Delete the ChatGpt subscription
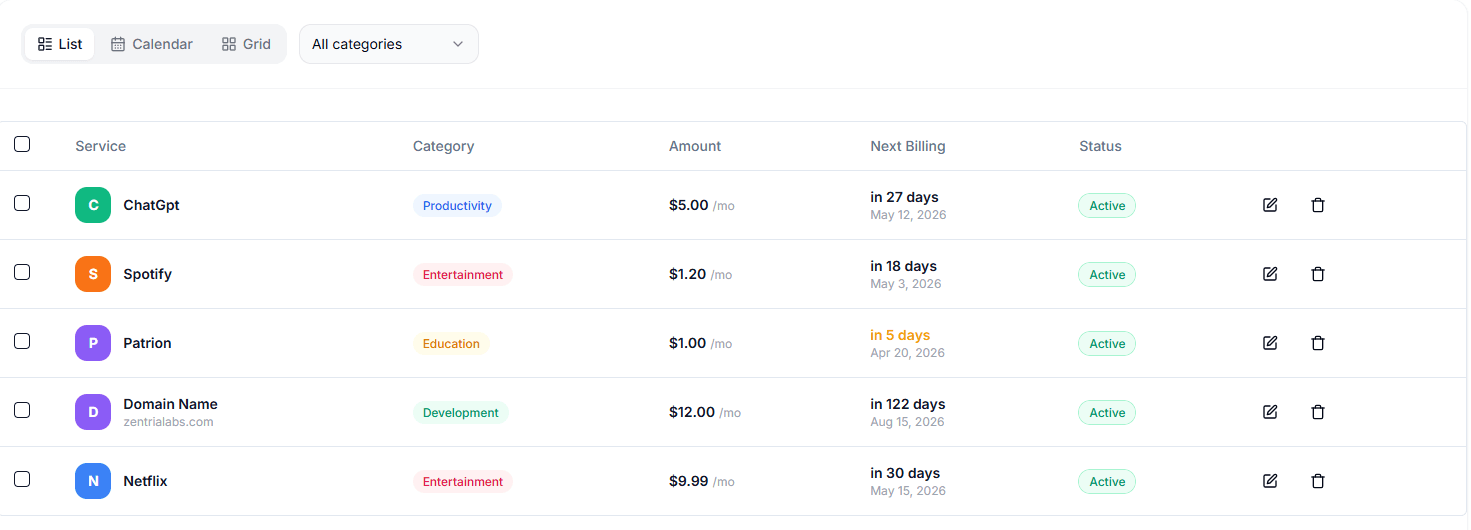This screenshot has width=1471, height=530. click(1318, 205)
